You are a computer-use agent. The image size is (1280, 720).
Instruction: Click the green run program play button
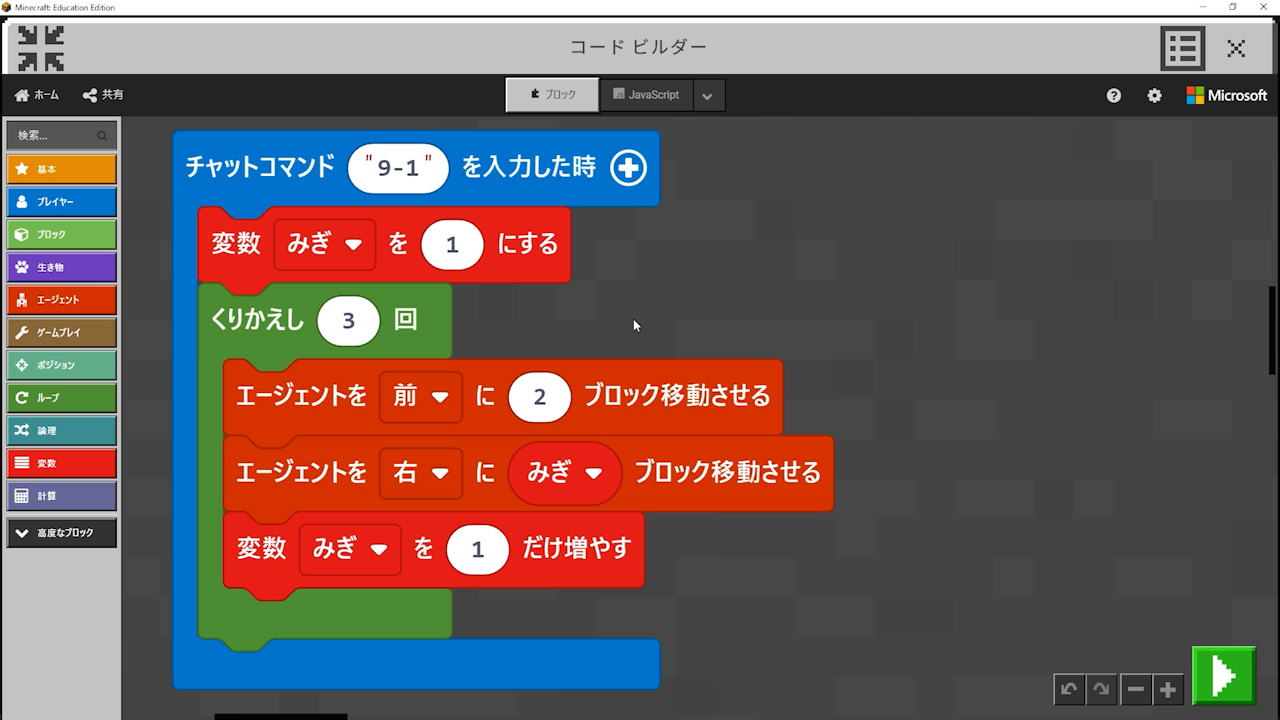click(1223, 676)
